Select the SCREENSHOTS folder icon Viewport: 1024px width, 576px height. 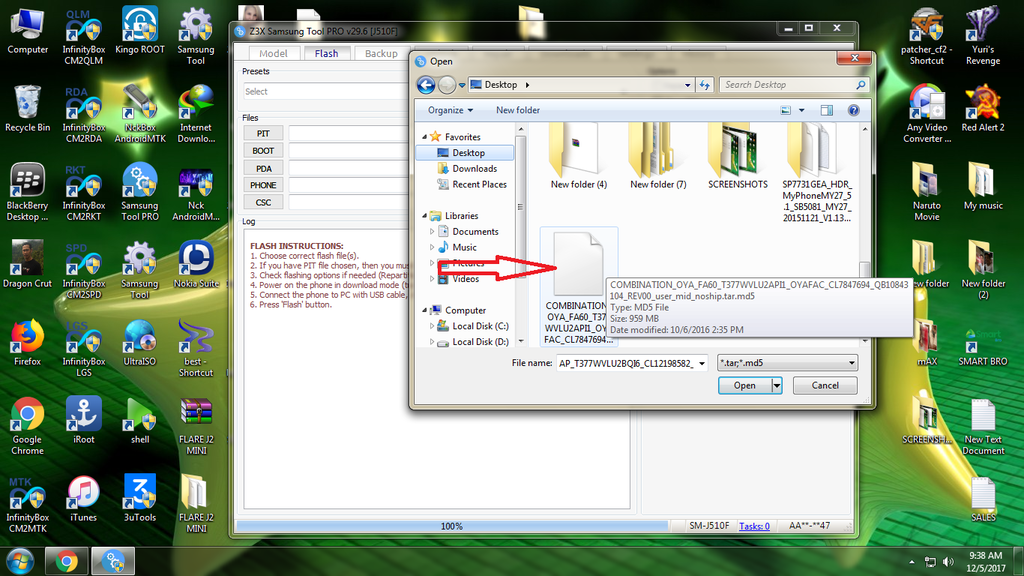tap(737, 150)
